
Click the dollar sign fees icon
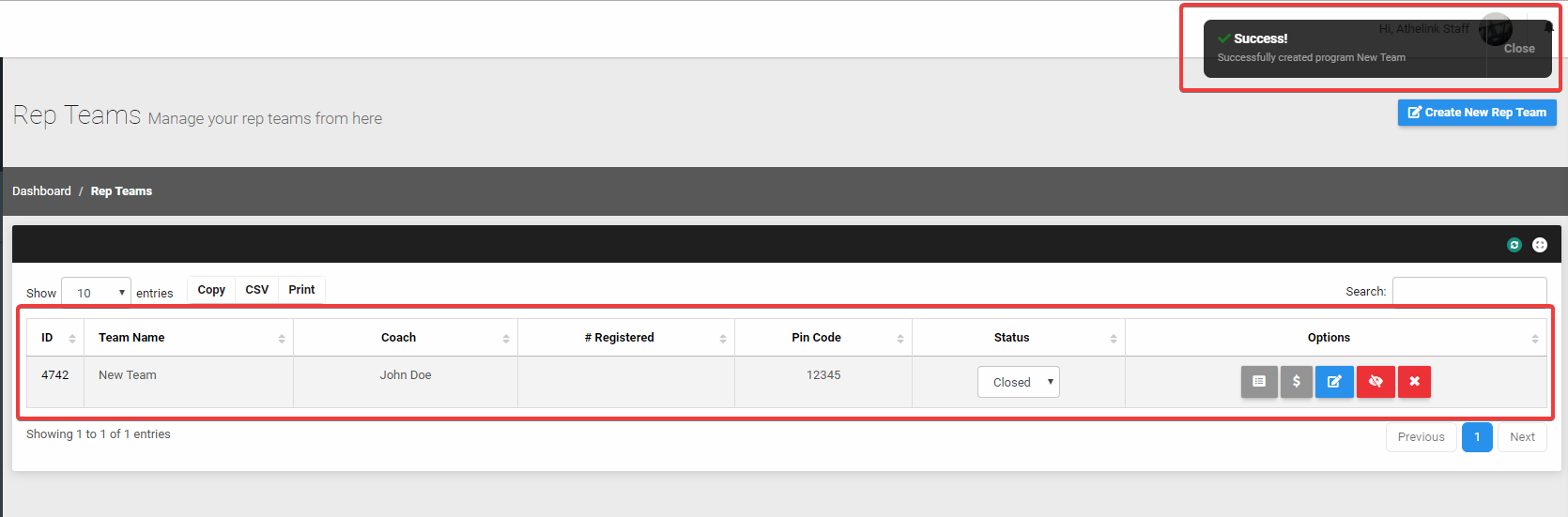[1297, 382]
